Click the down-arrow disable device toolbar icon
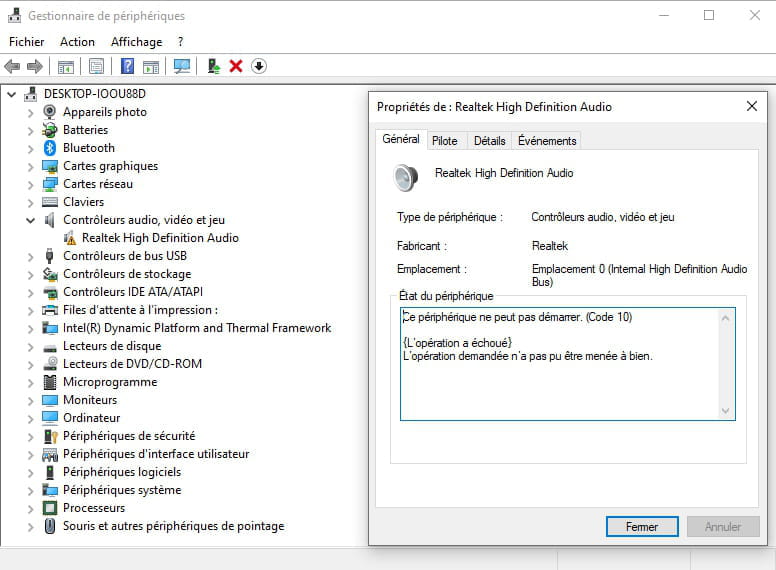This screenshot has height=570, width=776. [x=259, y=66]
